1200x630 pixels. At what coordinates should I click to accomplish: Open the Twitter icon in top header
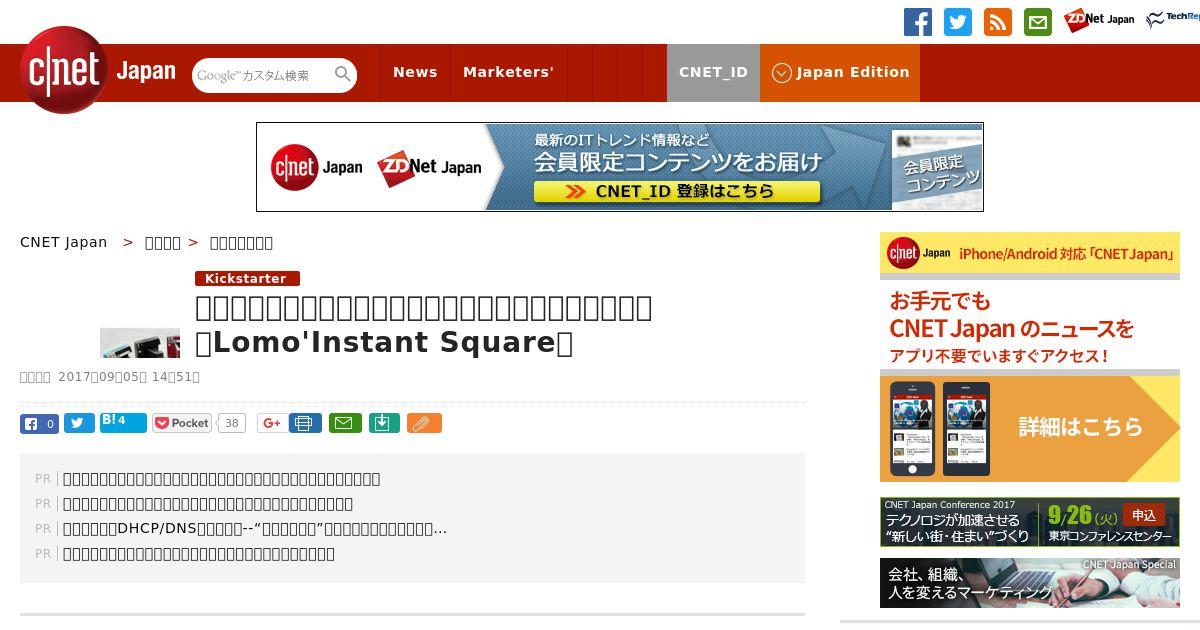(958, 22)
